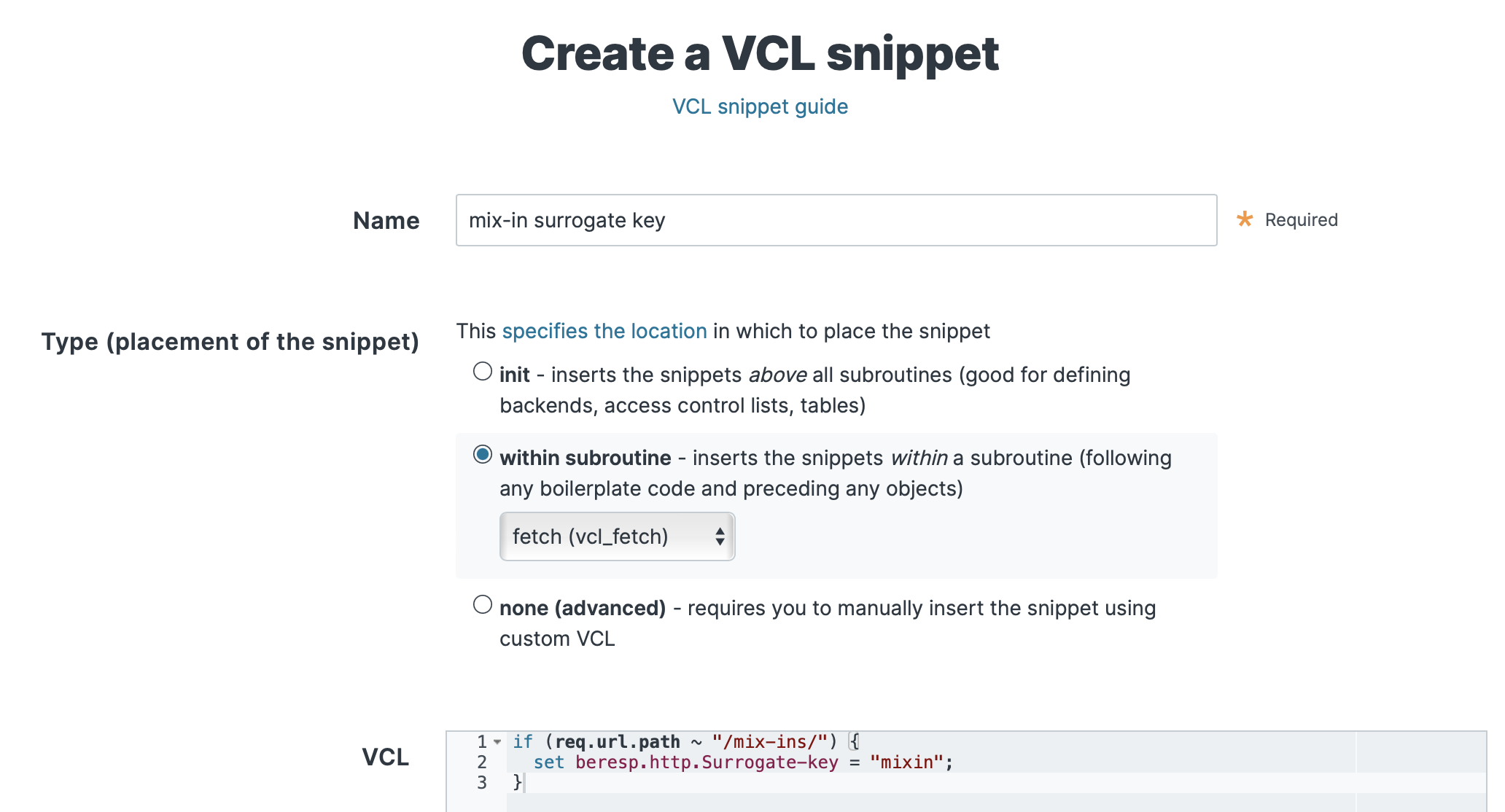
Task: Open the subroutine selection dropdown
Action: point(616,536)
